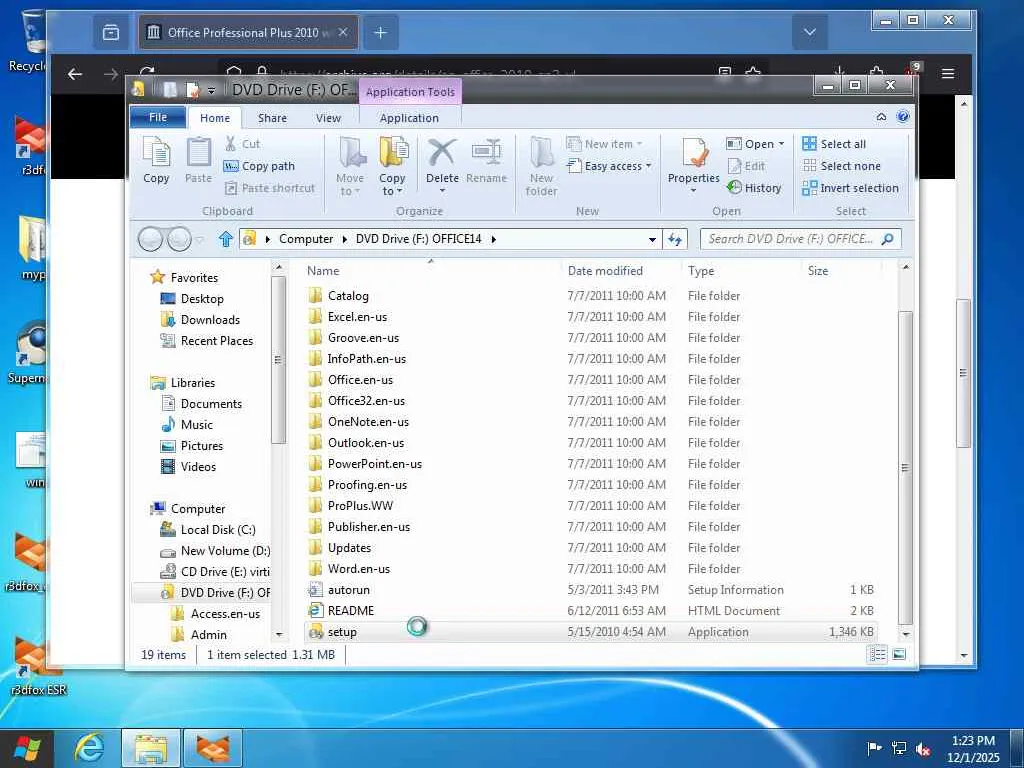Sort by Size column header

[x=818, y=270]
